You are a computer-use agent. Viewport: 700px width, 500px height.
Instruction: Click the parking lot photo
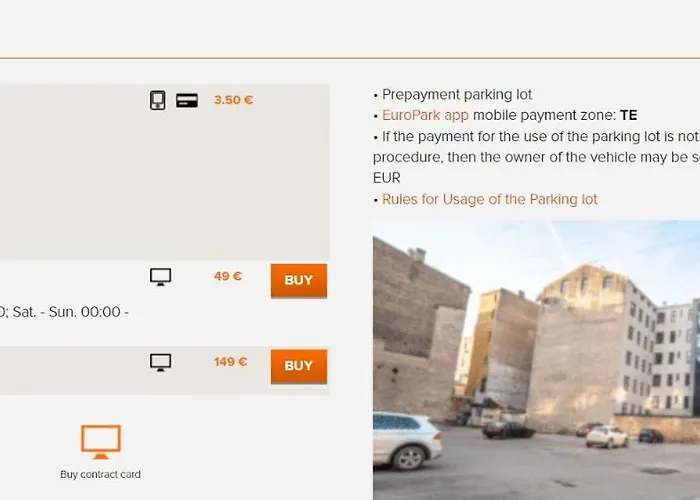[x=536, y=360]
